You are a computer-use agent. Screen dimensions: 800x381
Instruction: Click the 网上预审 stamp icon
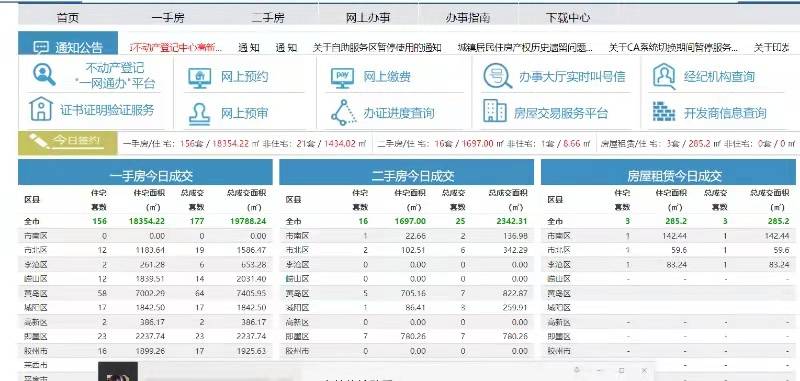(x=199, y=114)
